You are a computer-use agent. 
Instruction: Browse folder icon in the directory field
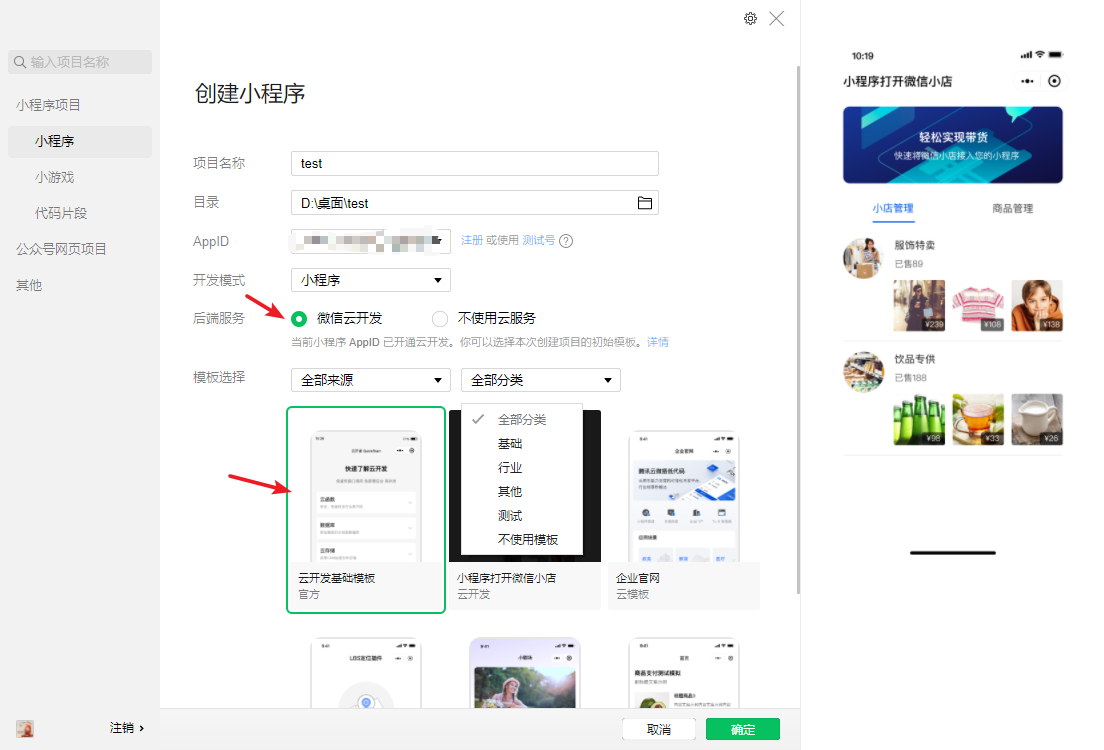click(x=644, y=203)
